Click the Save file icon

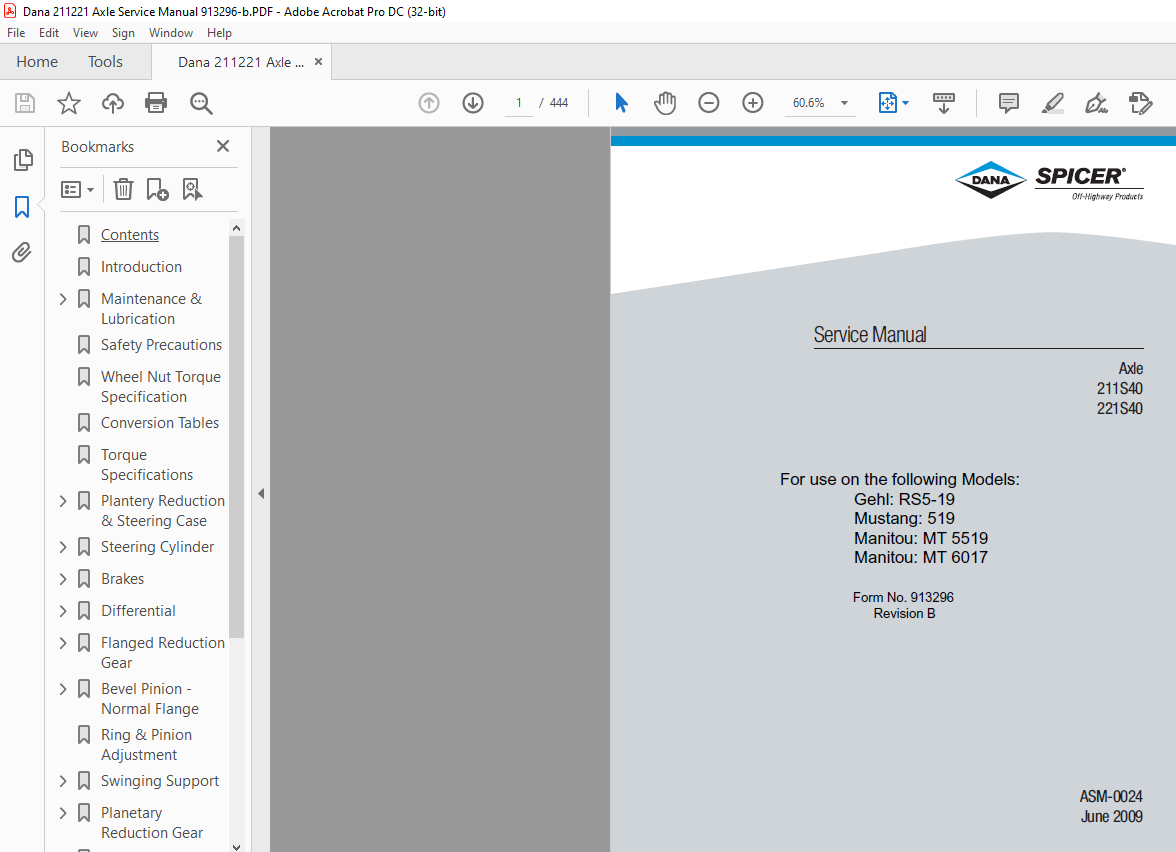pyautogui.click(x=25, y=103)
